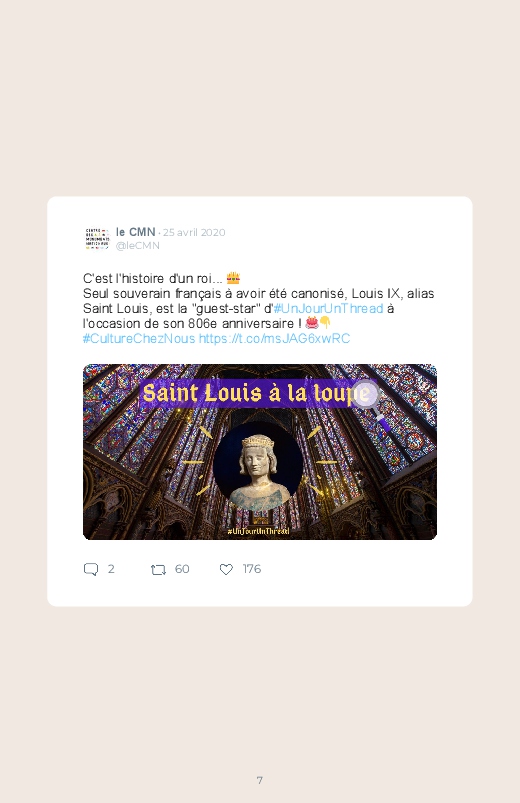The height and width of the screenshot is (803, 520).
Task: Click the birthday cake emoji
Action: [x=311, y=323]
